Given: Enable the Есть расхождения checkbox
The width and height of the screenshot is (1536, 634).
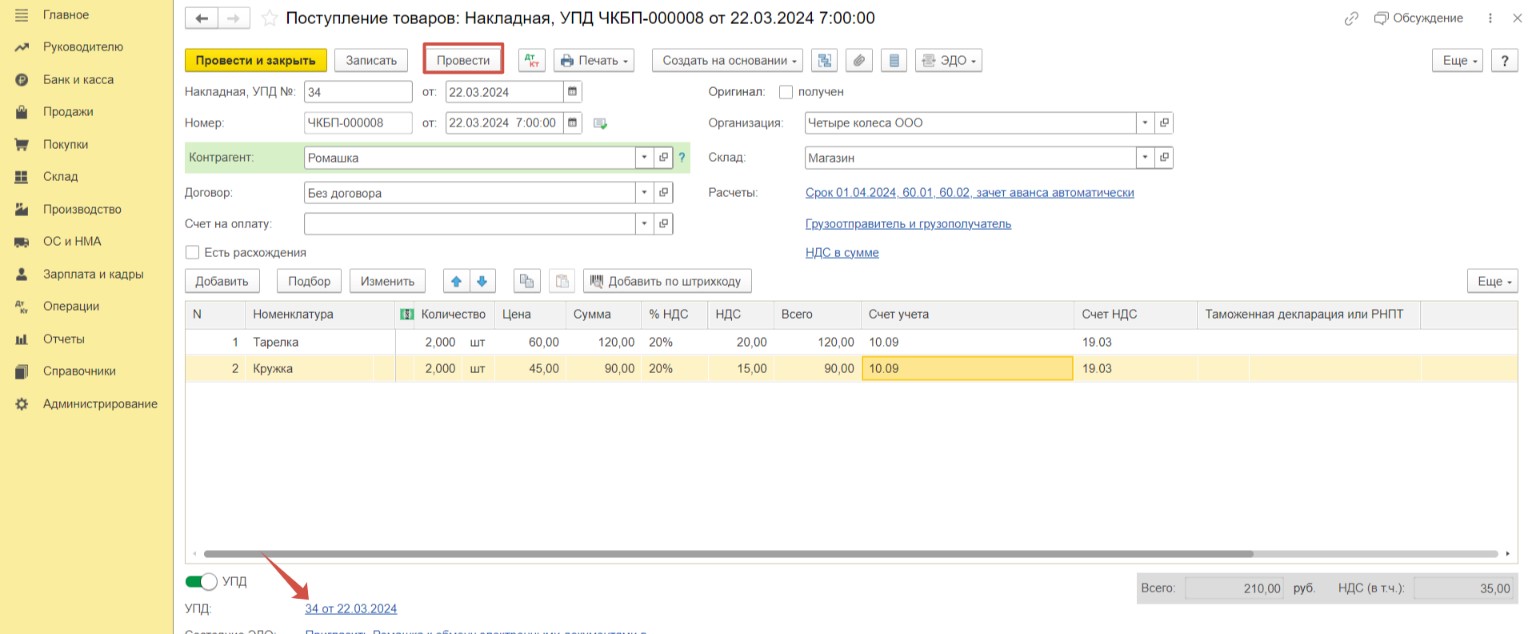Looking at the screenshot, I should pyautogui.click(x=193, y=253).
